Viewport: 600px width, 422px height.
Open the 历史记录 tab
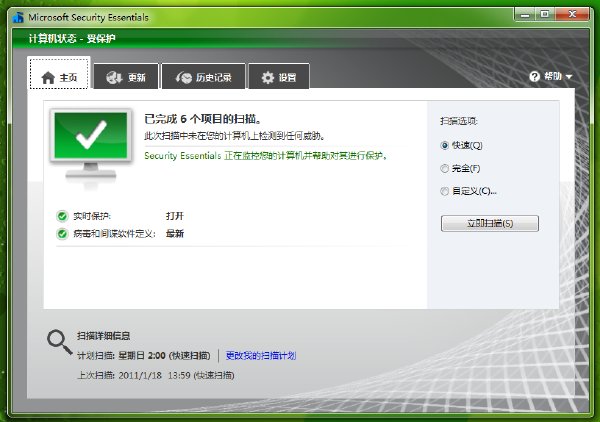click(x=204, y=77)
